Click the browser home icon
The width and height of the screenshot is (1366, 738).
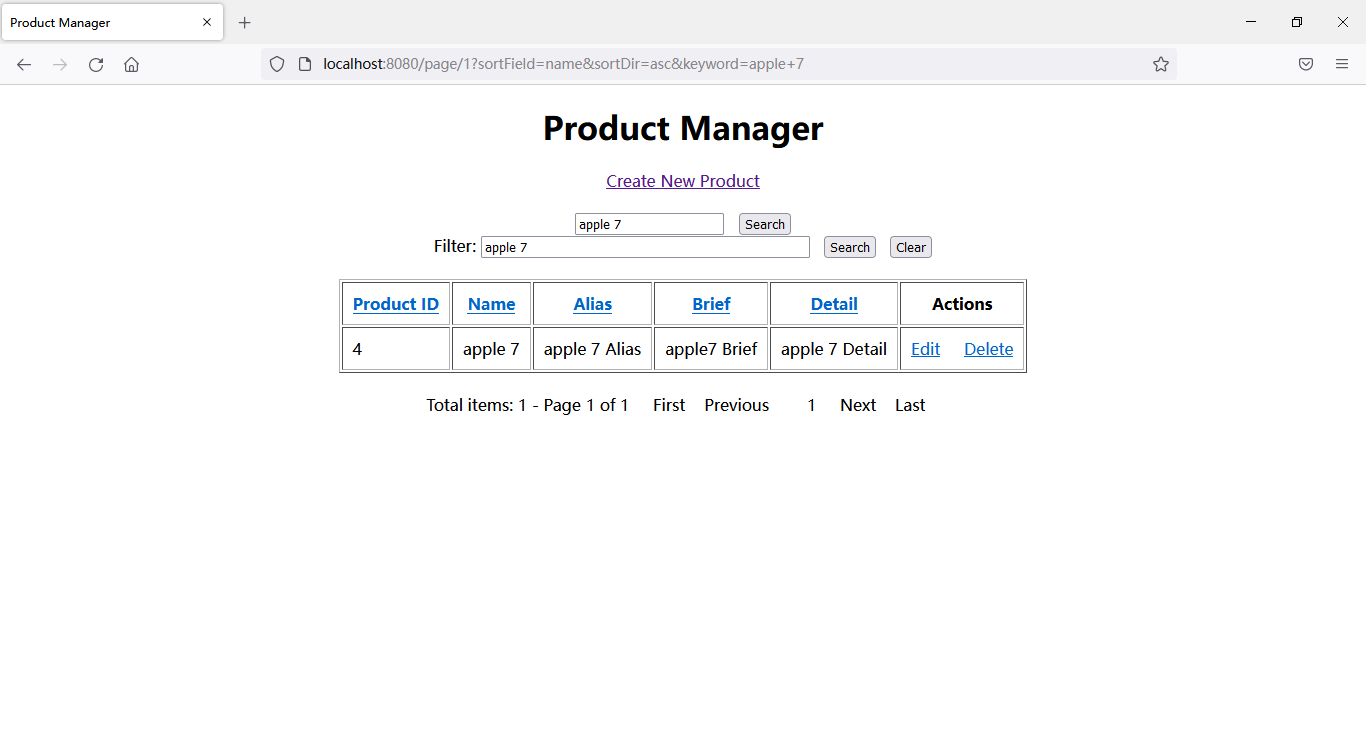[131, 64]
